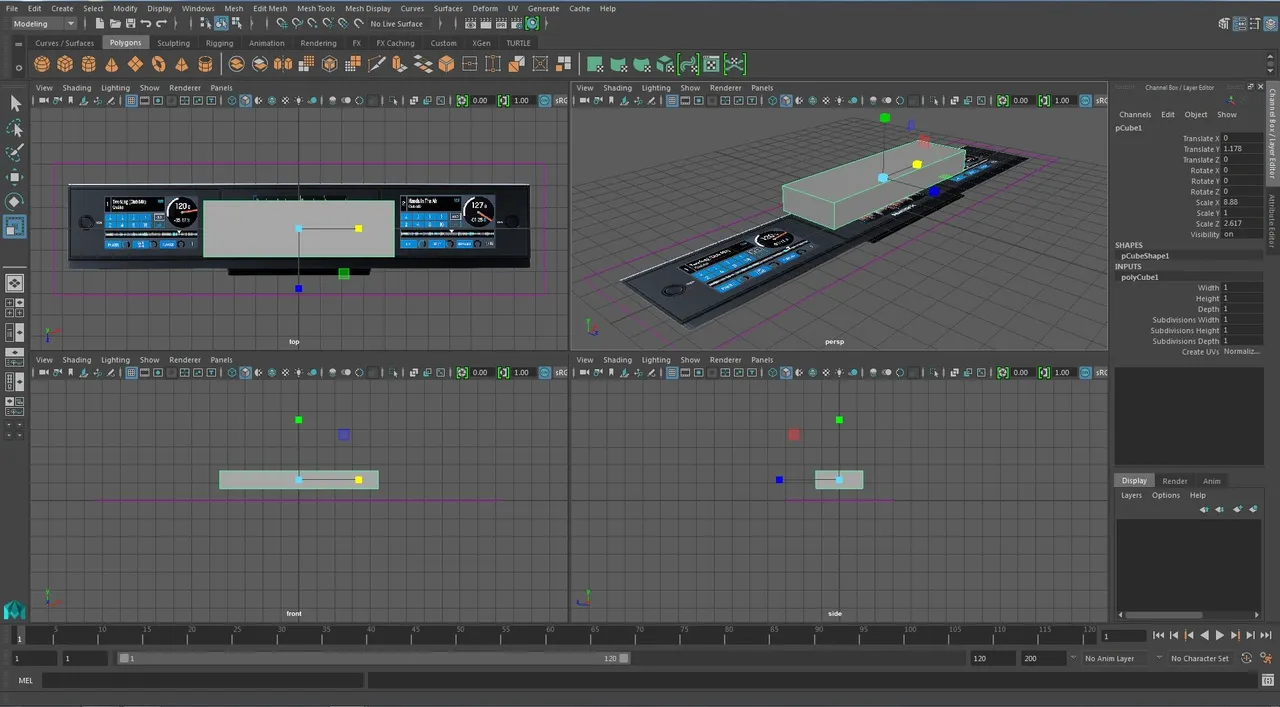The image size is (1280, 707).
Task: Click the New Scene icon
Action: pyautogui.click(x=102, y=23)
